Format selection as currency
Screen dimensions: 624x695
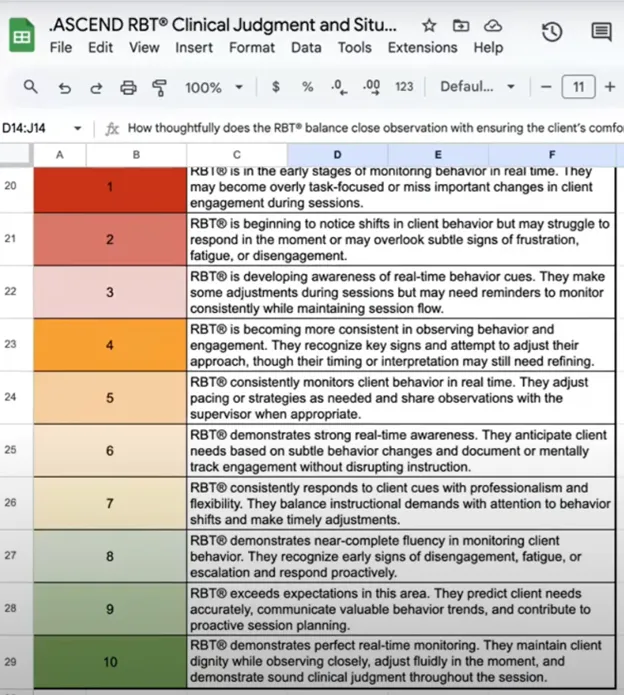[x=275, y=86]
